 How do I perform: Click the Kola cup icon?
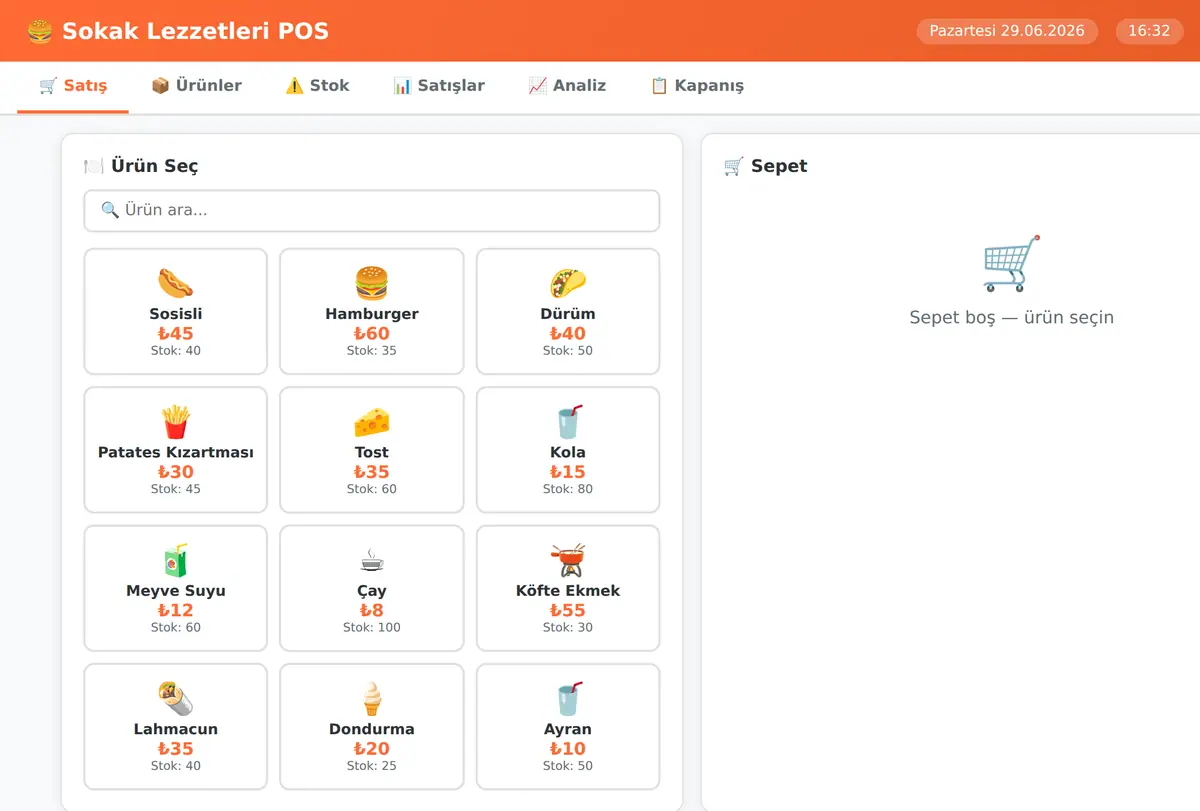[x=568, y=422]
